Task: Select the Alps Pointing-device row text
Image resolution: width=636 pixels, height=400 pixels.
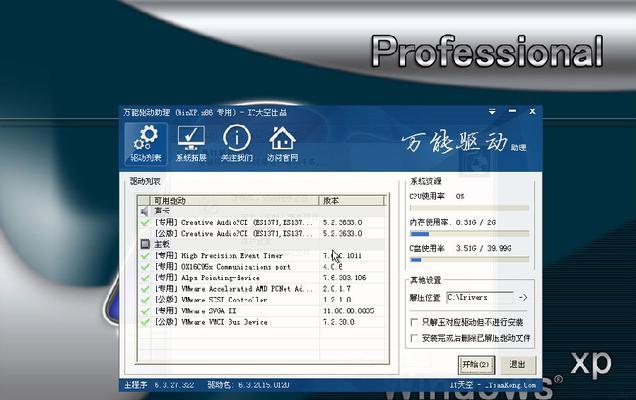Action: point(207,278)
